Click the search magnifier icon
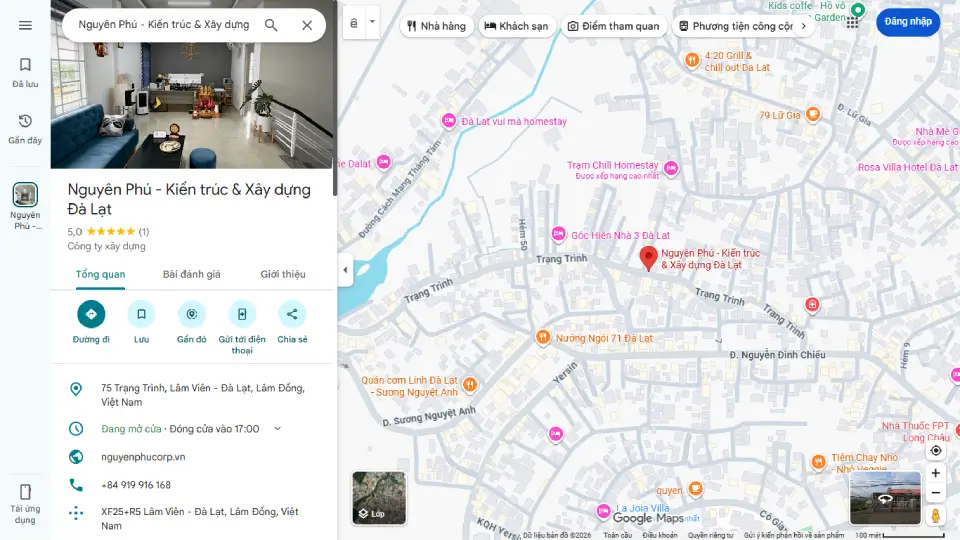 [x=271, y=25]
